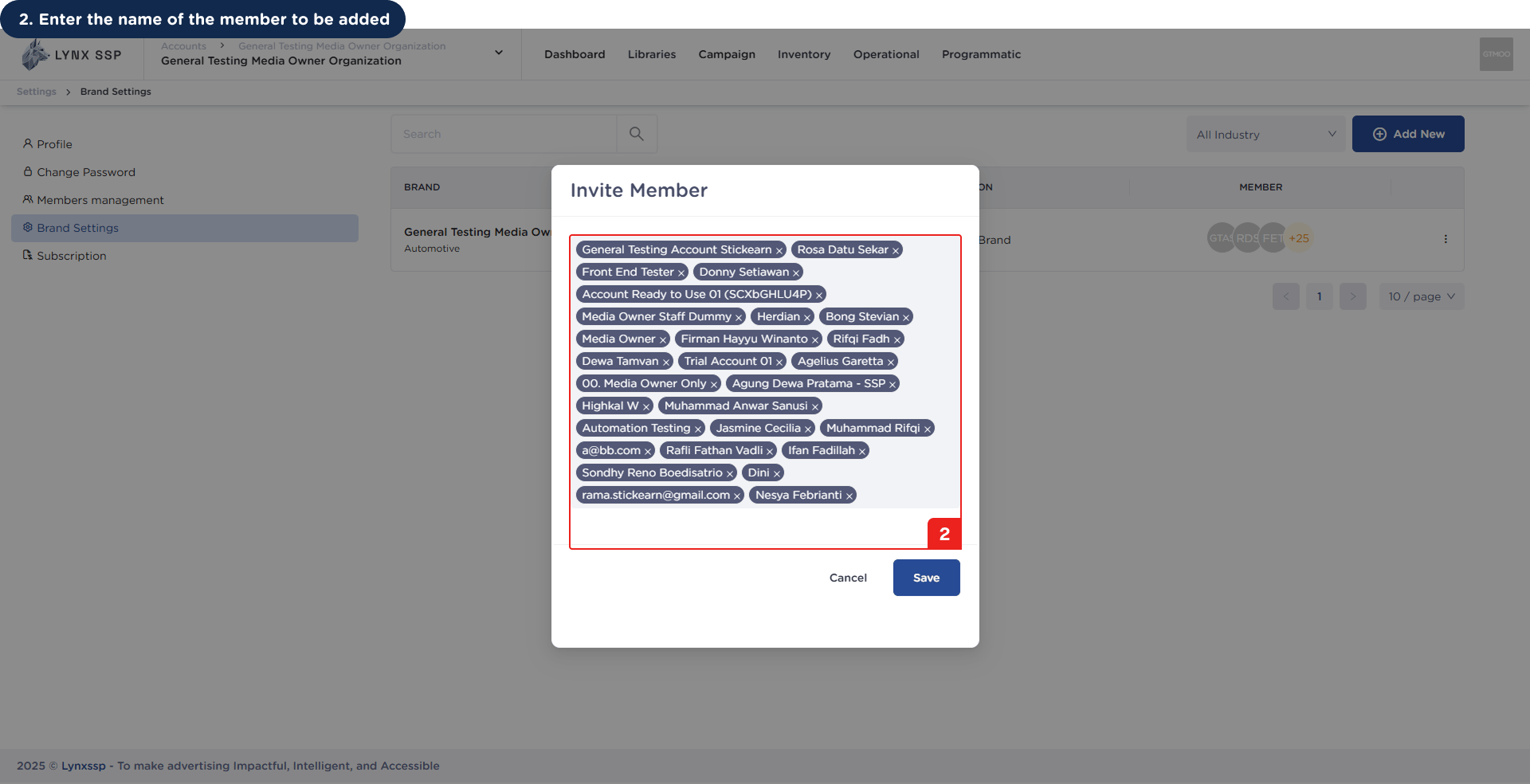Expand the organization account switcher chevron
This screenshot has height=784, width=1530.
499,53
